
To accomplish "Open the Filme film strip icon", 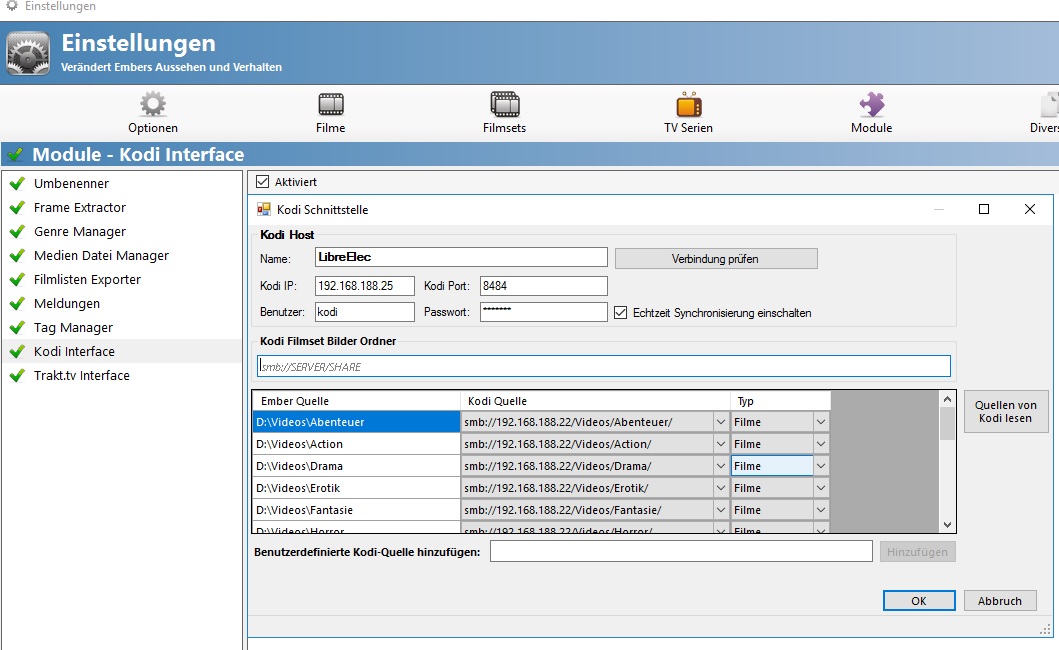I will click(x=331, y=104).
